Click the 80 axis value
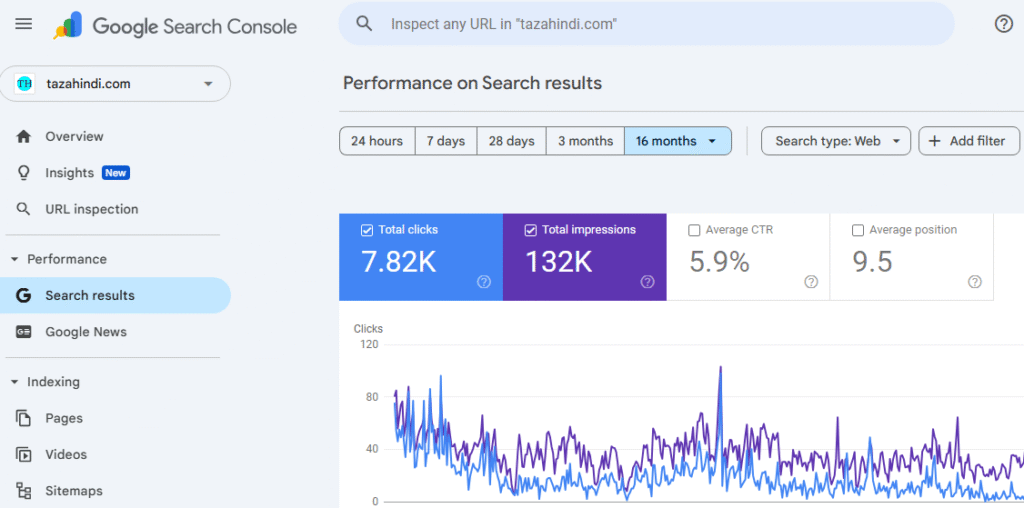Image resolution: width=1024 pixels, height=508 pixels. [x=372, y=396]
